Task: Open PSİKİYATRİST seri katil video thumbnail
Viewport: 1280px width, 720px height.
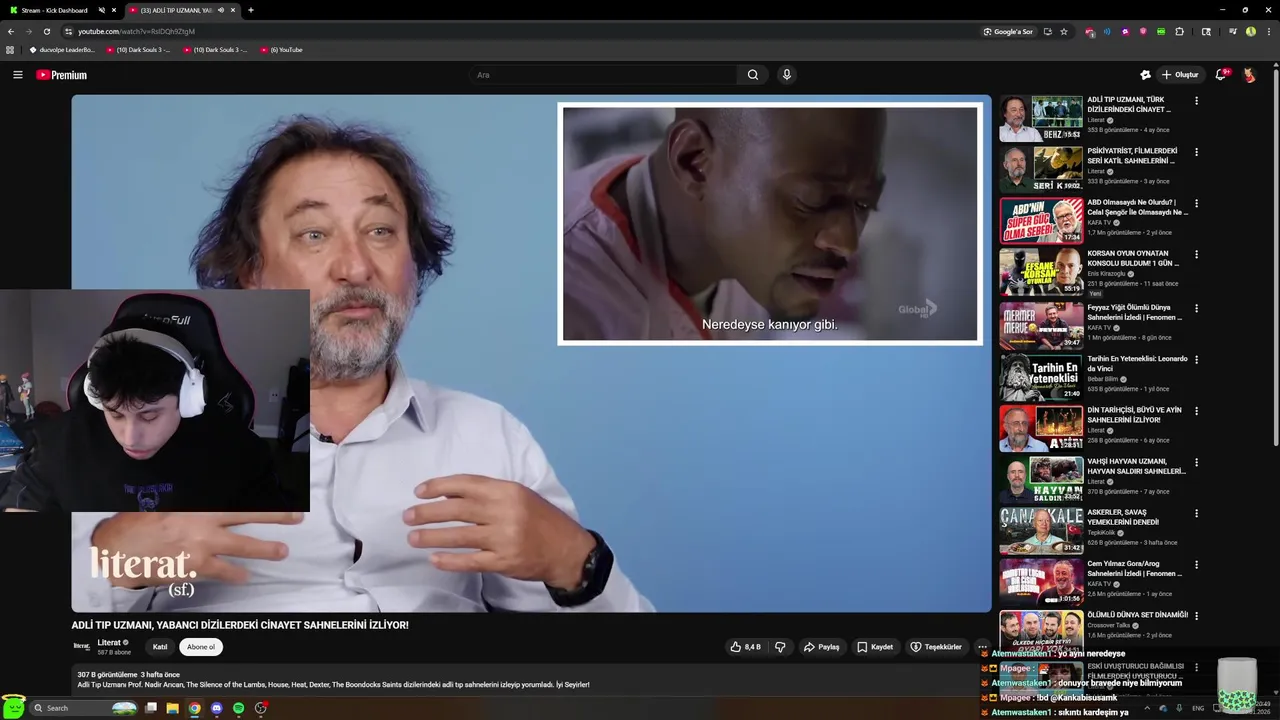Action: [1041, 169]
